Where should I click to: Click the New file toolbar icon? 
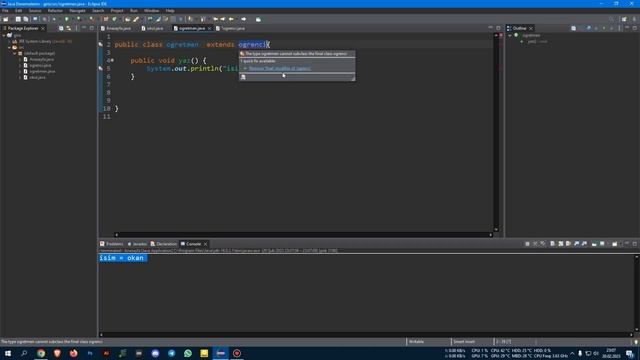6,19
